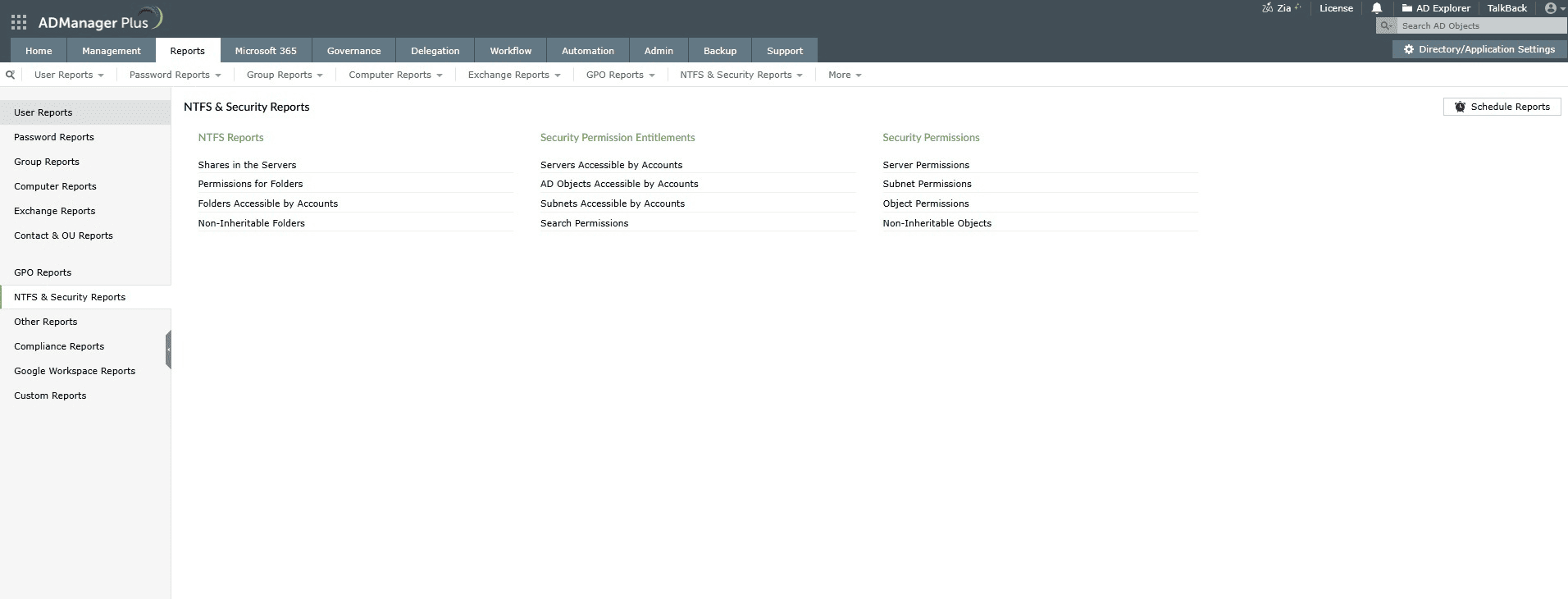Click the notification bell icon
Image resolution: width=1568 pixels, height=599 pixels.
(x=1377, y=8)
